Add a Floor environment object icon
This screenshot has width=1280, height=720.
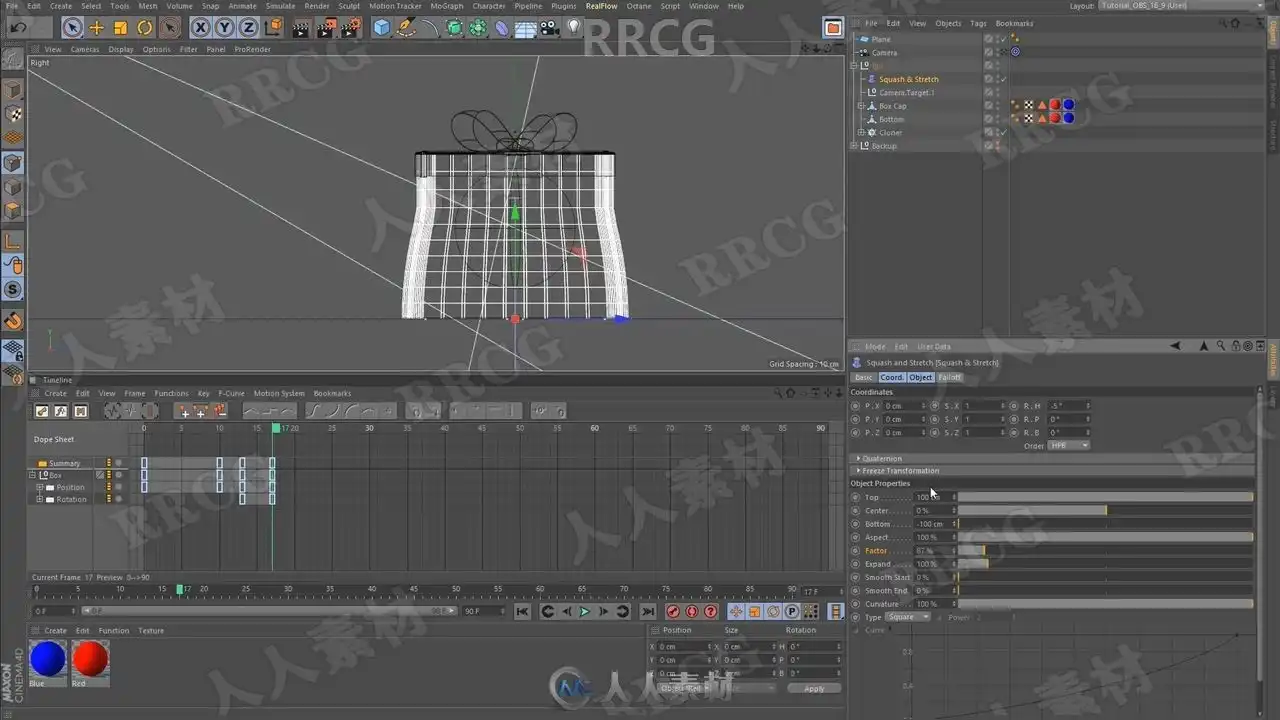526,28
